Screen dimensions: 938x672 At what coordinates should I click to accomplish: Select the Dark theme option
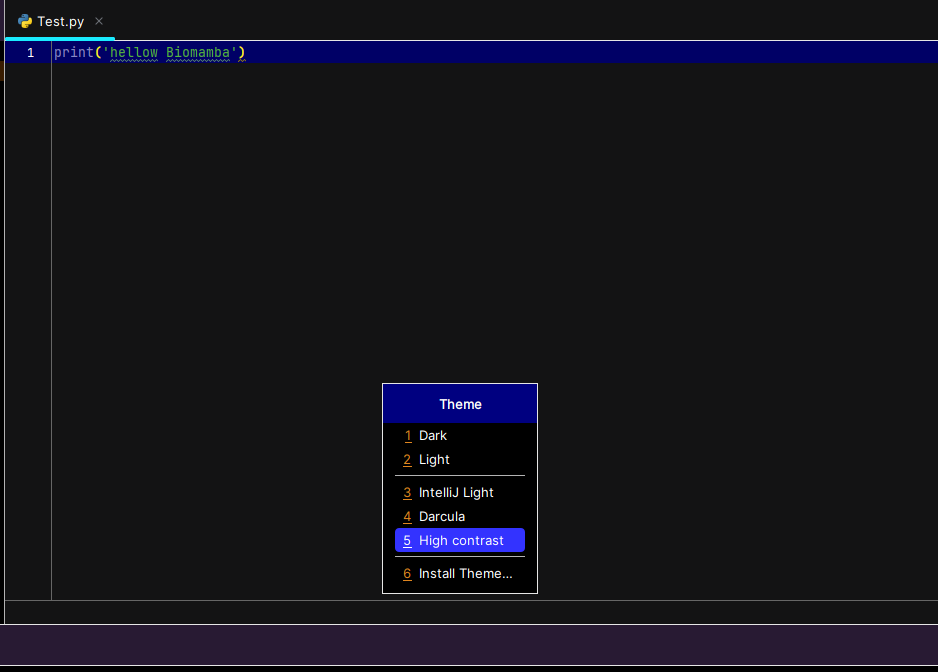pos(459,436)
